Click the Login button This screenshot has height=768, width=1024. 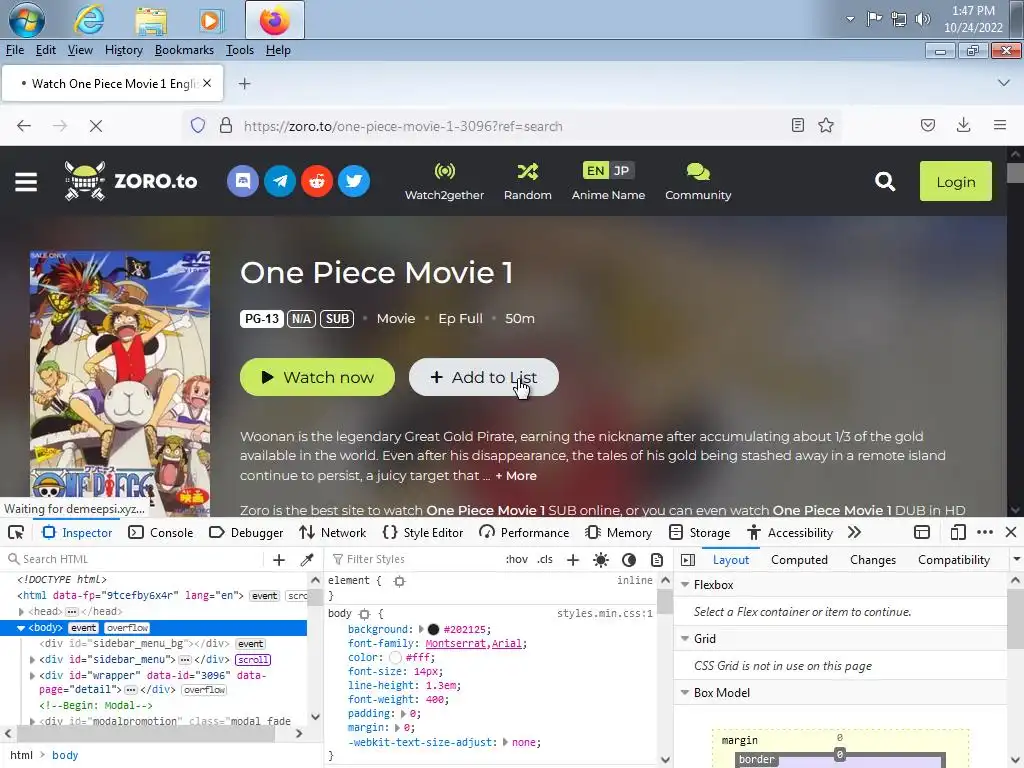pos(955,182)
